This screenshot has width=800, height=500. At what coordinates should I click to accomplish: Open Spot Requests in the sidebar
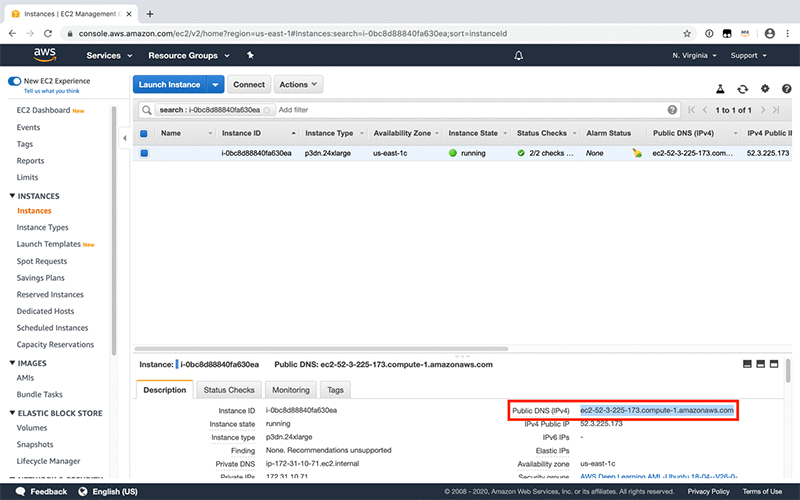[x=42, y=261]
